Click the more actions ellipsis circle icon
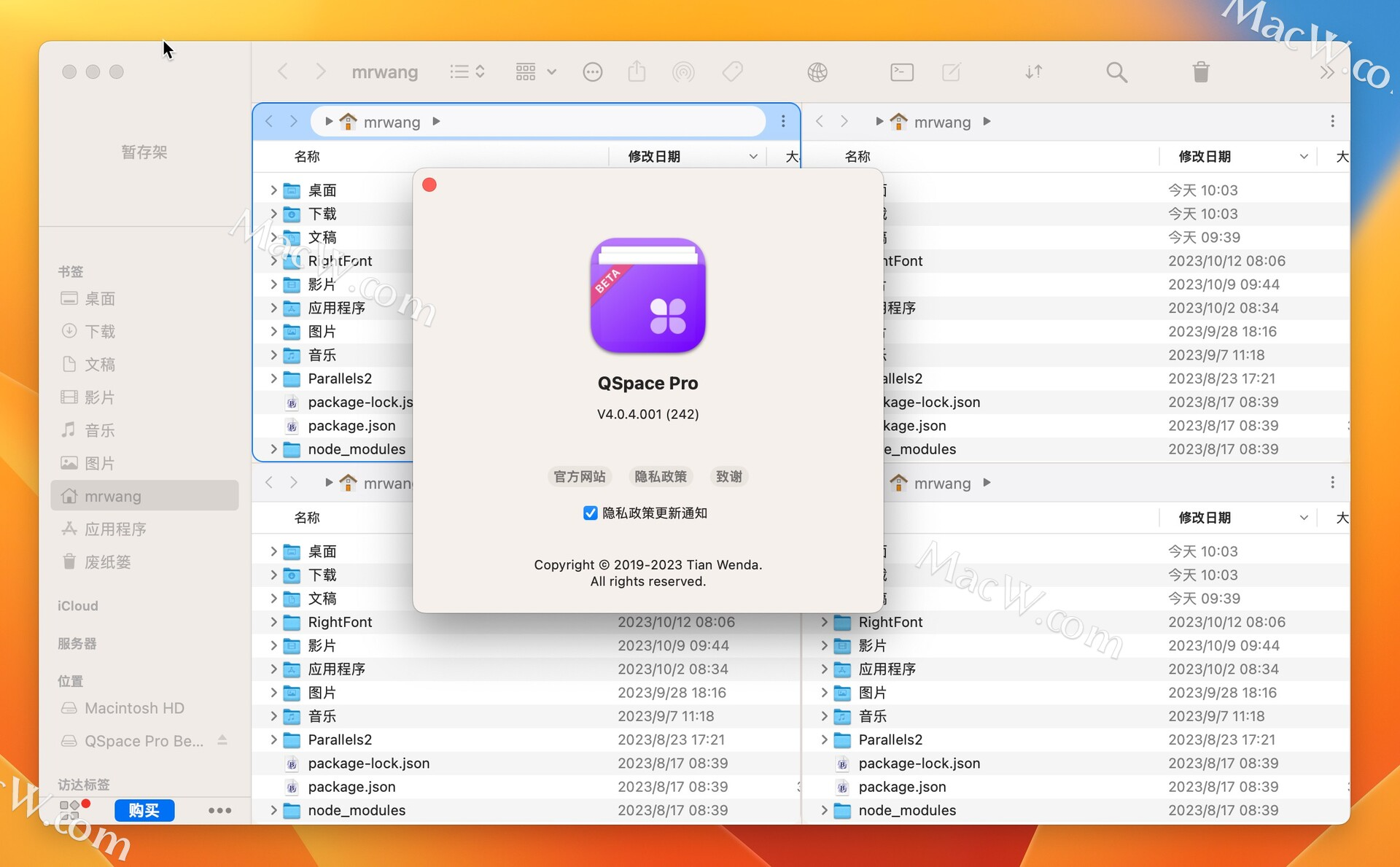Image resolution: width=1400 pixels, height=867 pixels. [x=593, y=71]
